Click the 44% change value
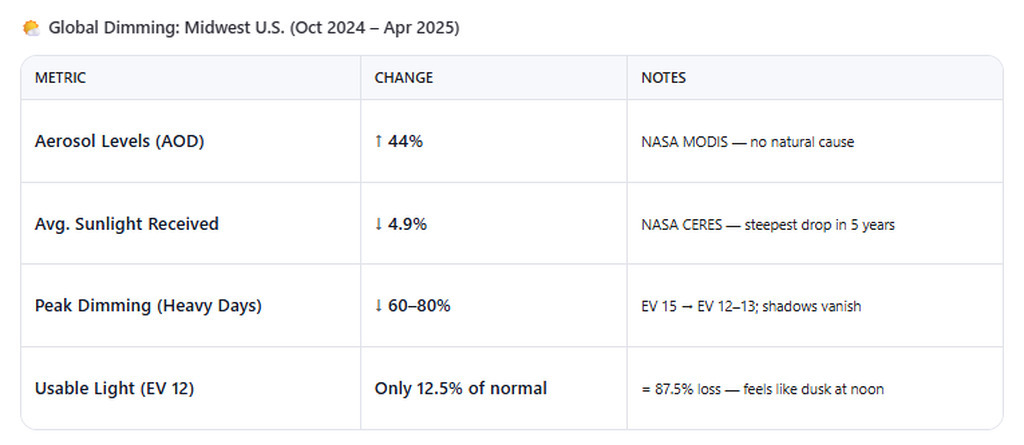This screenshot has height=445, width=1024. click(406, 142)
